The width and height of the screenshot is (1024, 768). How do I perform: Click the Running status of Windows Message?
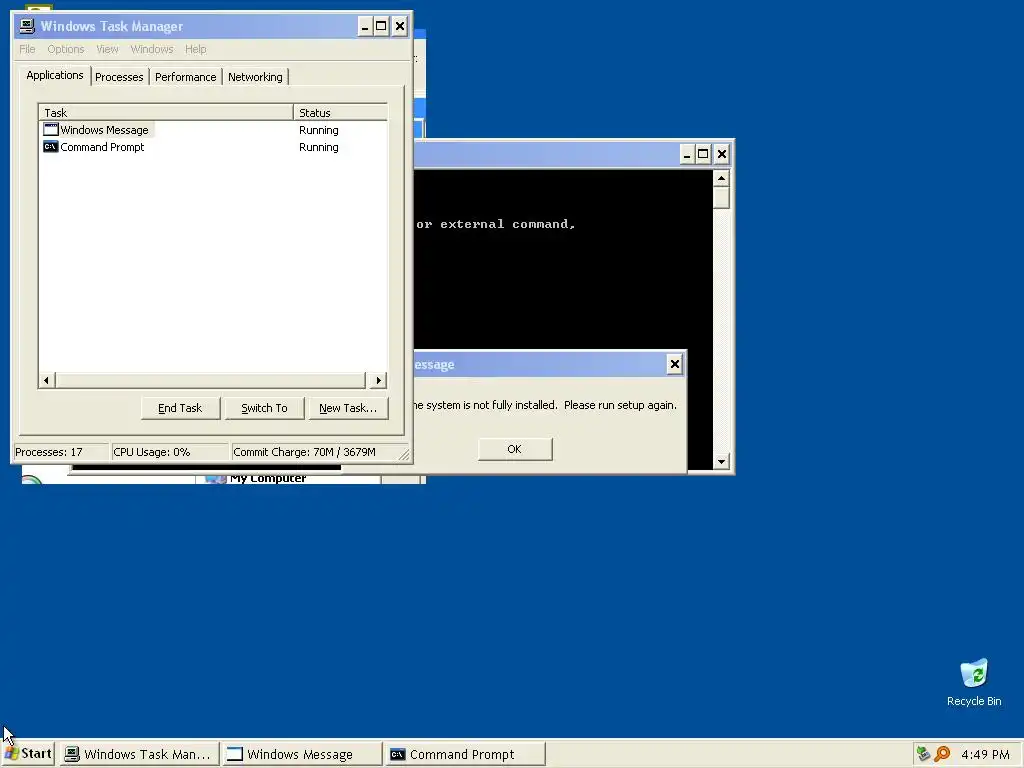click(319, 130)
